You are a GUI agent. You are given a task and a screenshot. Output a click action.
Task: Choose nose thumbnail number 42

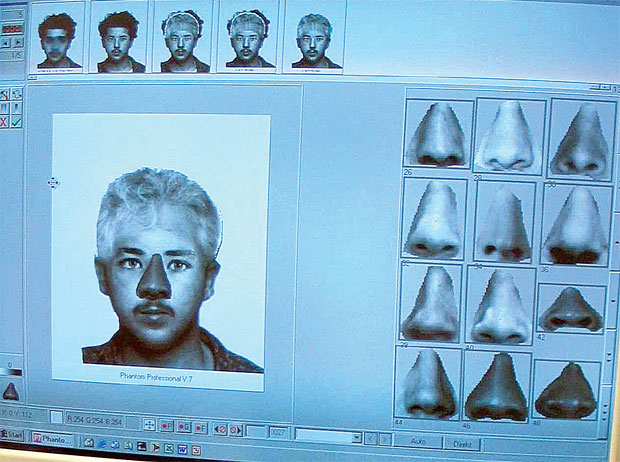coord(571,309)
